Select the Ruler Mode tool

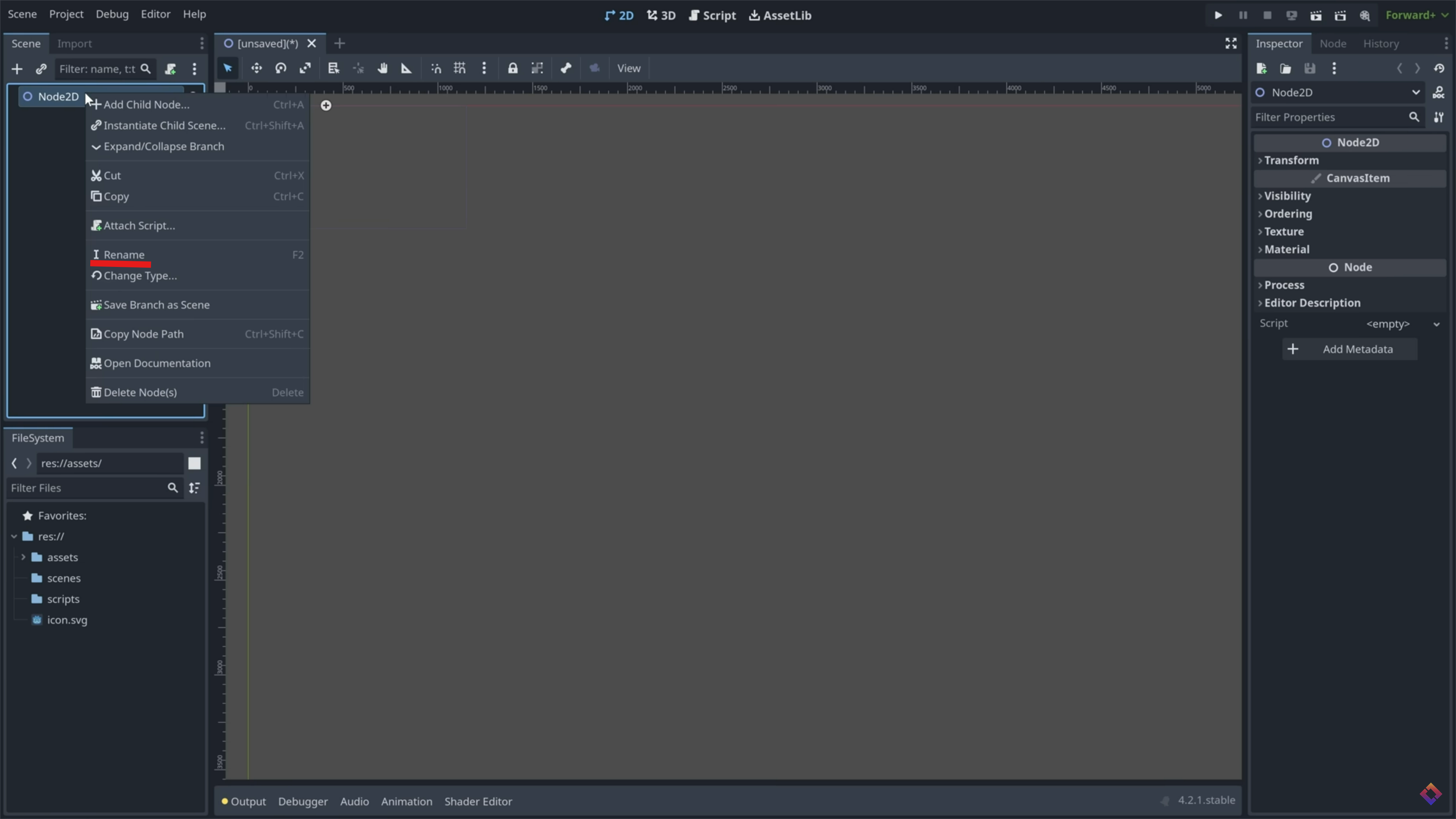click(406, 68)
